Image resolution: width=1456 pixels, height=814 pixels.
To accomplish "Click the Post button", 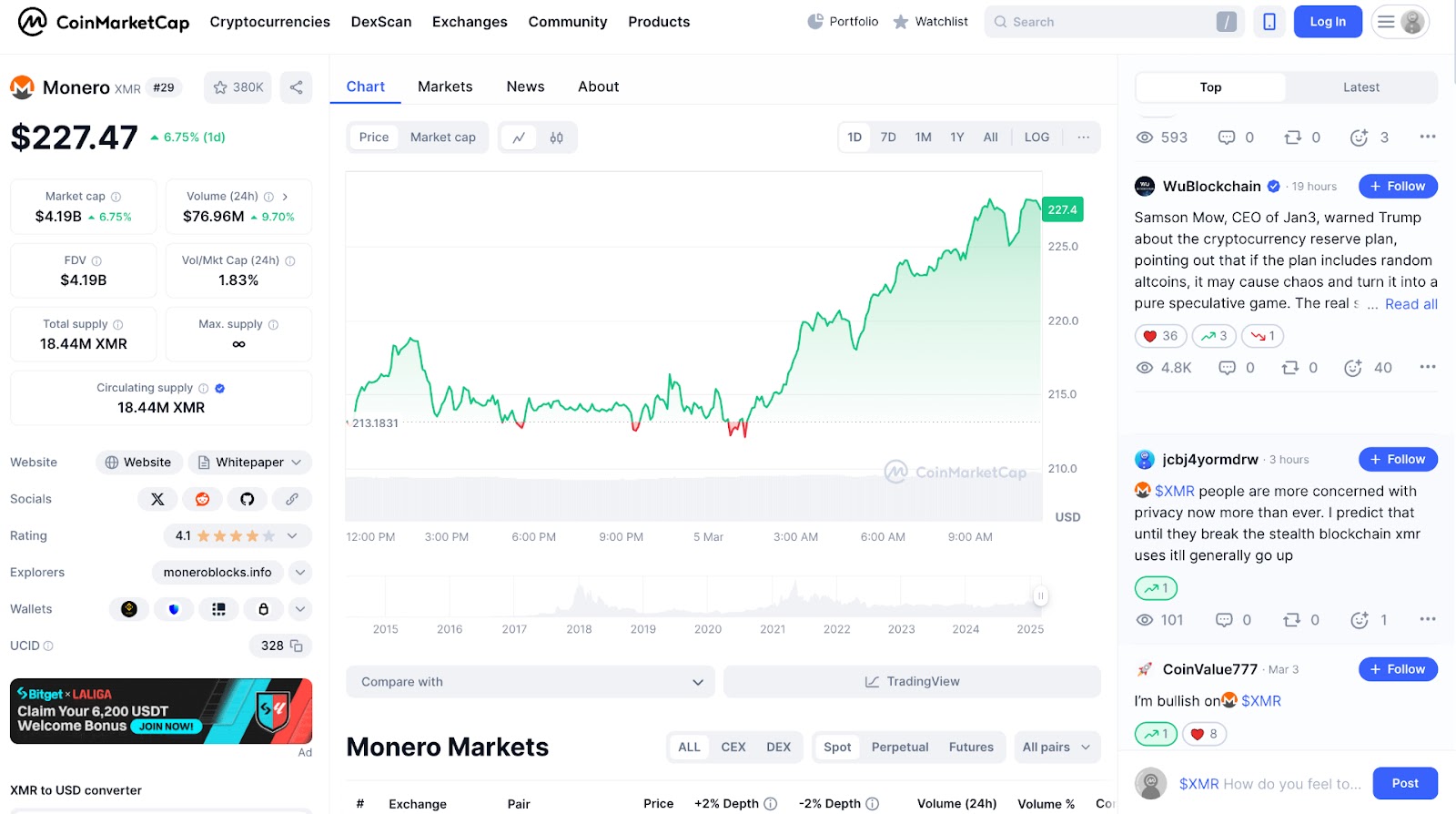I will pyautogui.click(x=1405, y=783).
